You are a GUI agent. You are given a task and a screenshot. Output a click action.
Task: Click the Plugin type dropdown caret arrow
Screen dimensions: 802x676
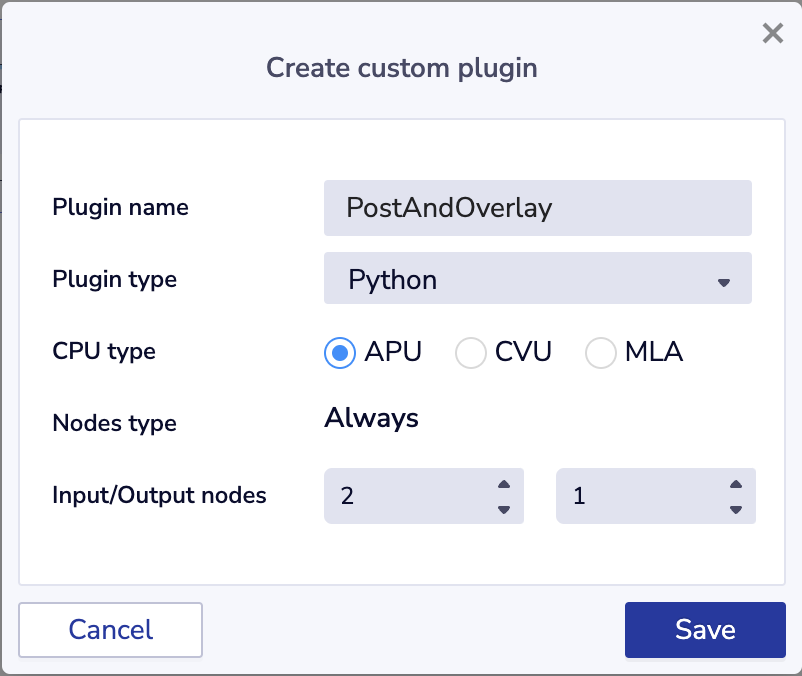pos(724,282)
